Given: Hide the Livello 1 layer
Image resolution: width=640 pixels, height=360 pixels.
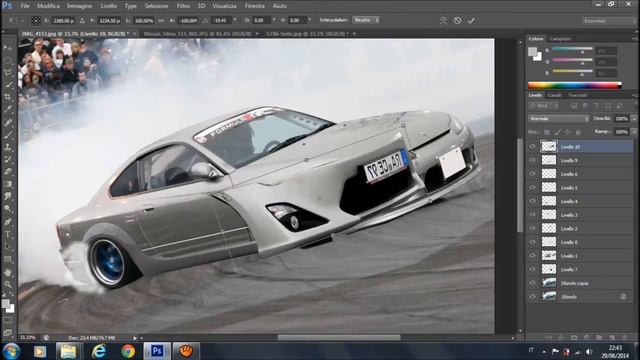Looking at the screenshot, I should pyautogui.click(x=532, y=256).
